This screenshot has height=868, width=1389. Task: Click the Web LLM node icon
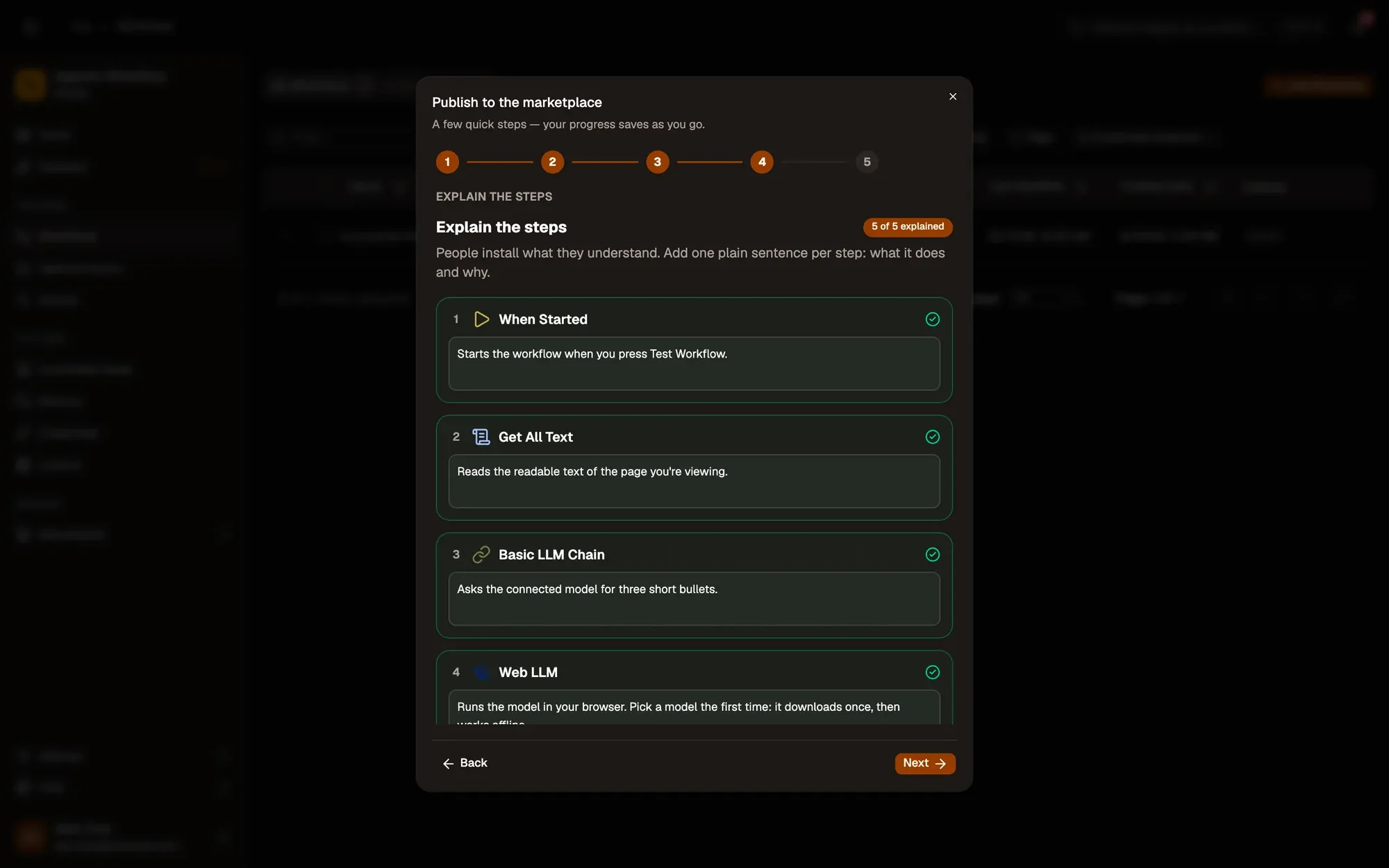click(x=481, y=672)
